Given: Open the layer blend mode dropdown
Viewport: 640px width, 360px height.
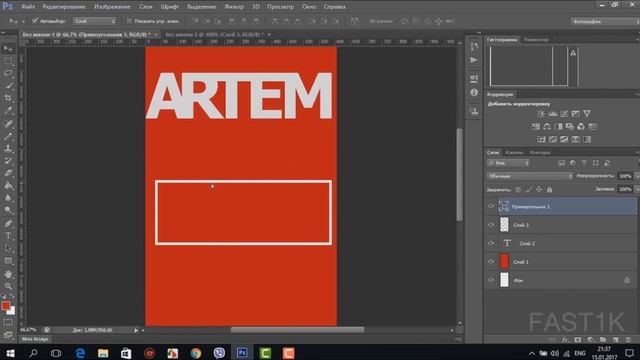Looking at the screenshot, I should (530, 176).
